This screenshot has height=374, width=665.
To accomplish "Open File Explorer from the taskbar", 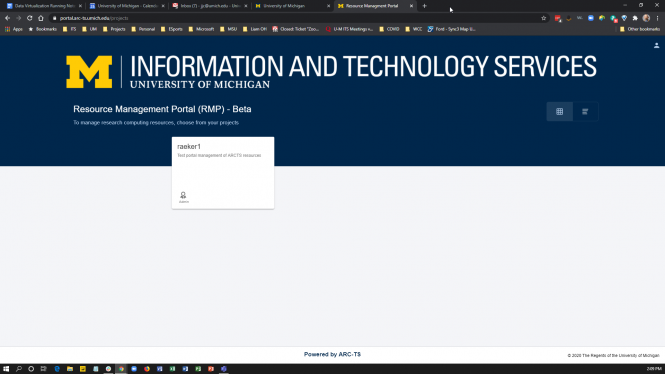I will (70, 369).
